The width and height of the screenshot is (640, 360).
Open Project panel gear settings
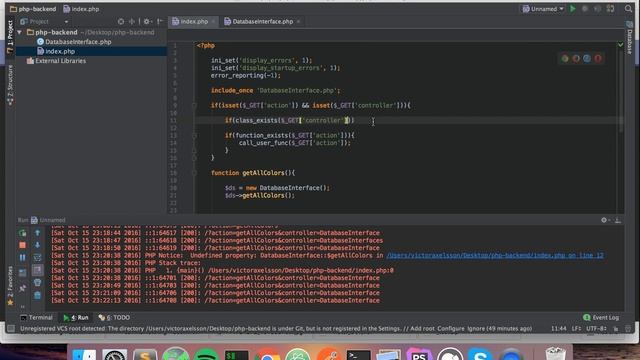[x=147, y=21]
